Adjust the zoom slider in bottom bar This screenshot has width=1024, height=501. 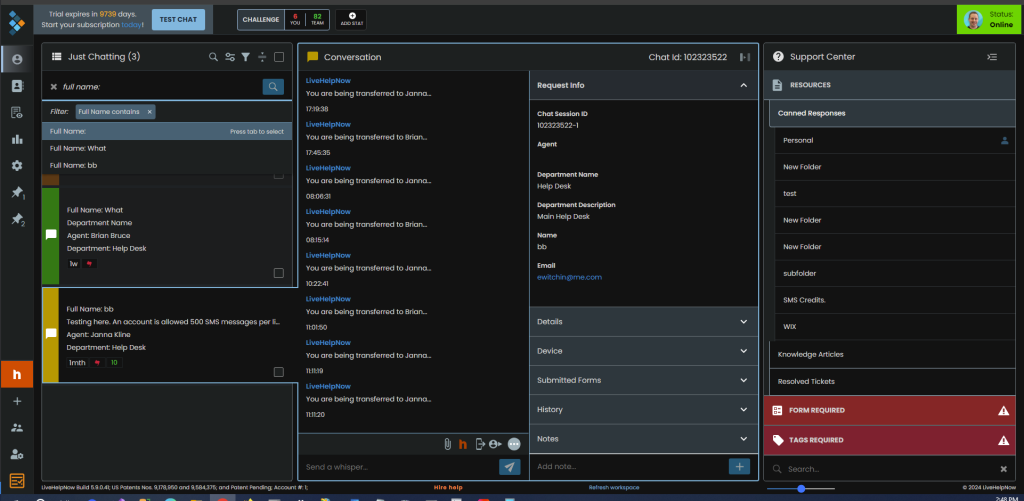[799, 488]
